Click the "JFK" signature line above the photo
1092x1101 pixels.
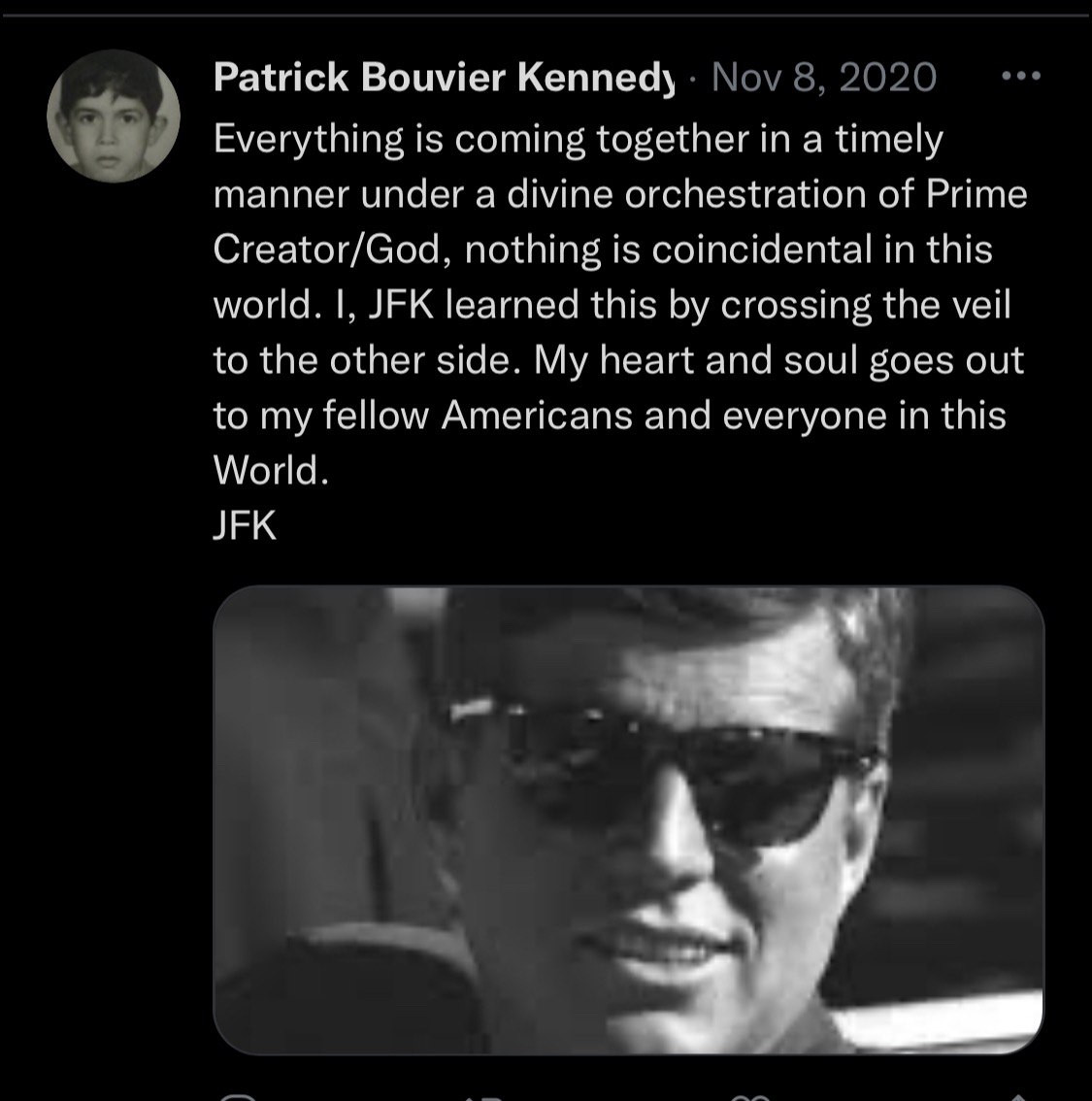[x=245, y=526]
